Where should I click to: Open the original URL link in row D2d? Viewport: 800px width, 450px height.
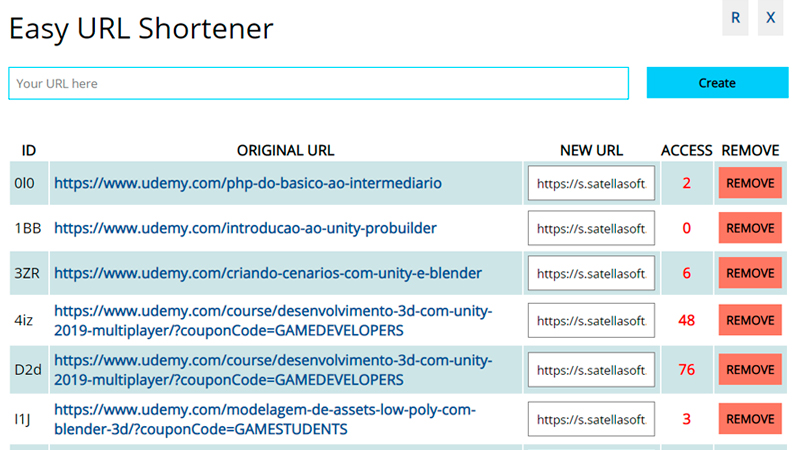coord(273,370)
